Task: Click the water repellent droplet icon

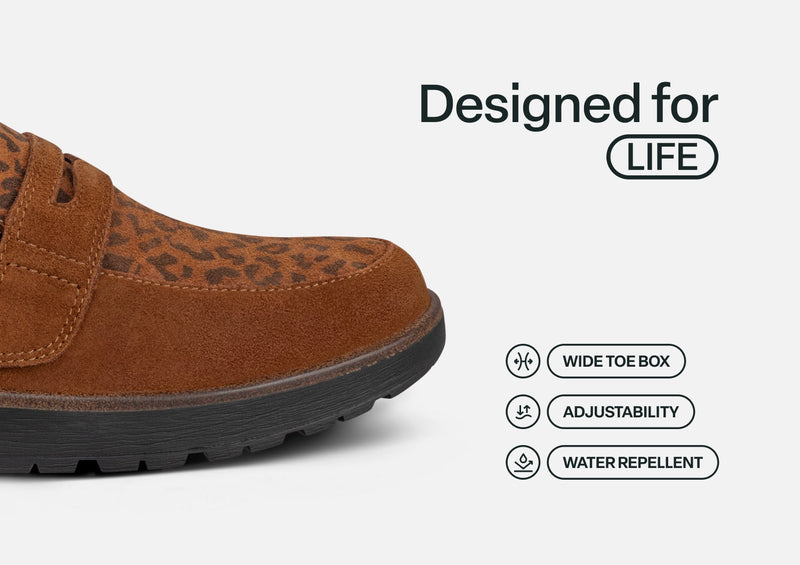Action: pos(522,462)
